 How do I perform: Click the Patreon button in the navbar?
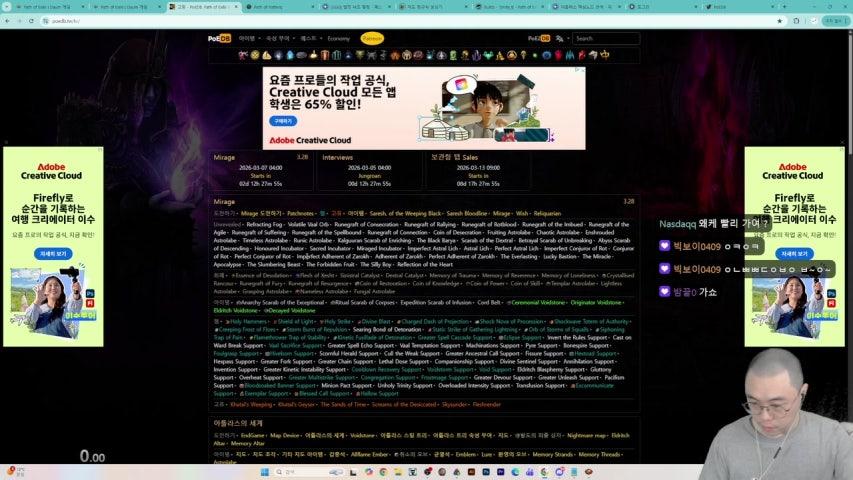[372, 38]
